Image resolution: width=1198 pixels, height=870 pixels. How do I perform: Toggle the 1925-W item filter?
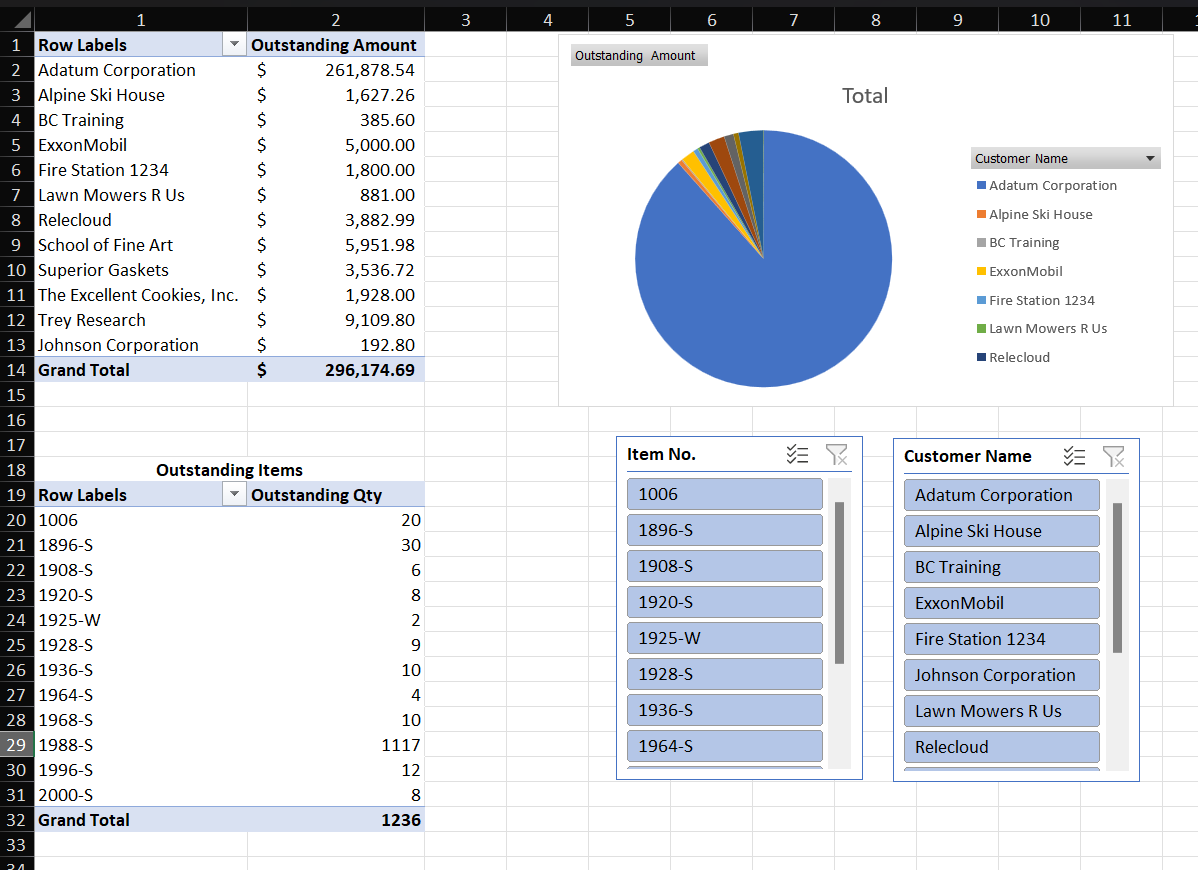click(x=724, y=637)
